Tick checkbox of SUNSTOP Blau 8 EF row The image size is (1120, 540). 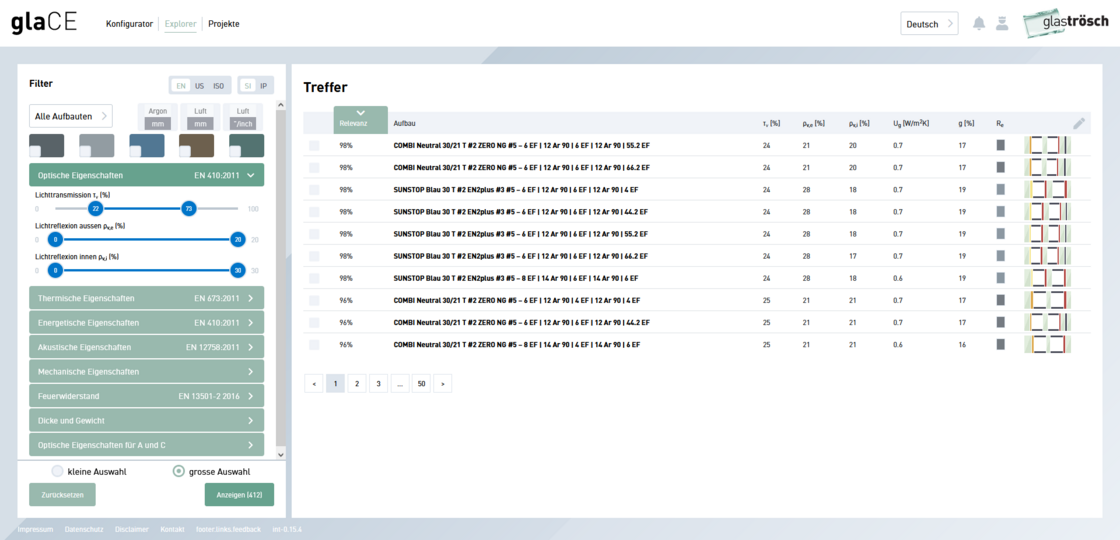[314, 278]
